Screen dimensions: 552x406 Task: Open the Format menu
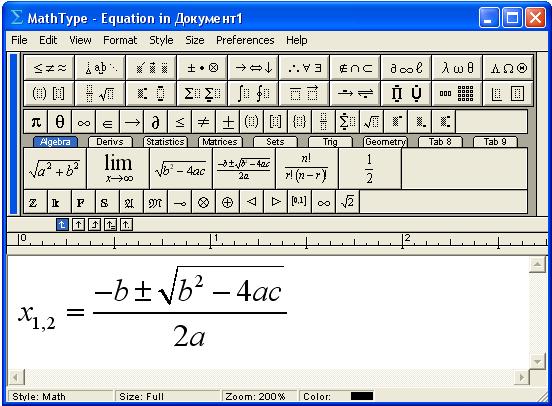pos(120,40)
